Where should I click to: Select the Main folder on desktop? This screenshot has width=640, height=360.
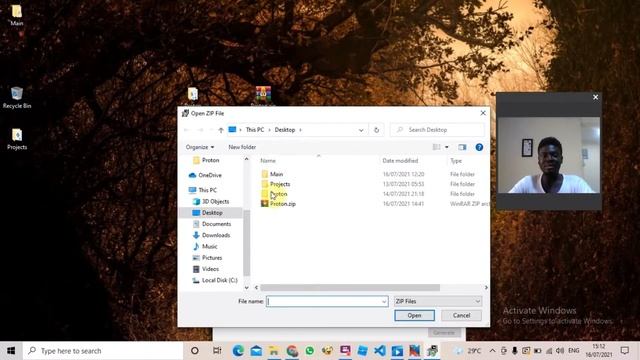click(16, 15)
